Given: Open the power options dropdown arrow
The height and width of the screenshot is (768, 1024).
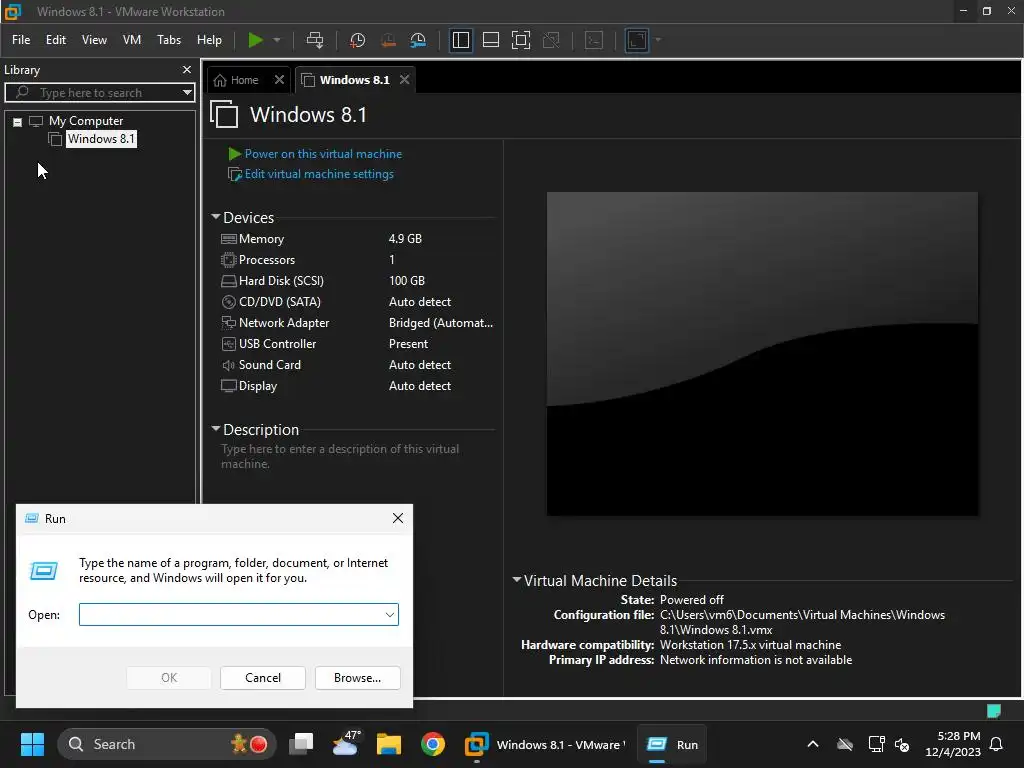Looking at the screenshot, I should 277,40.
